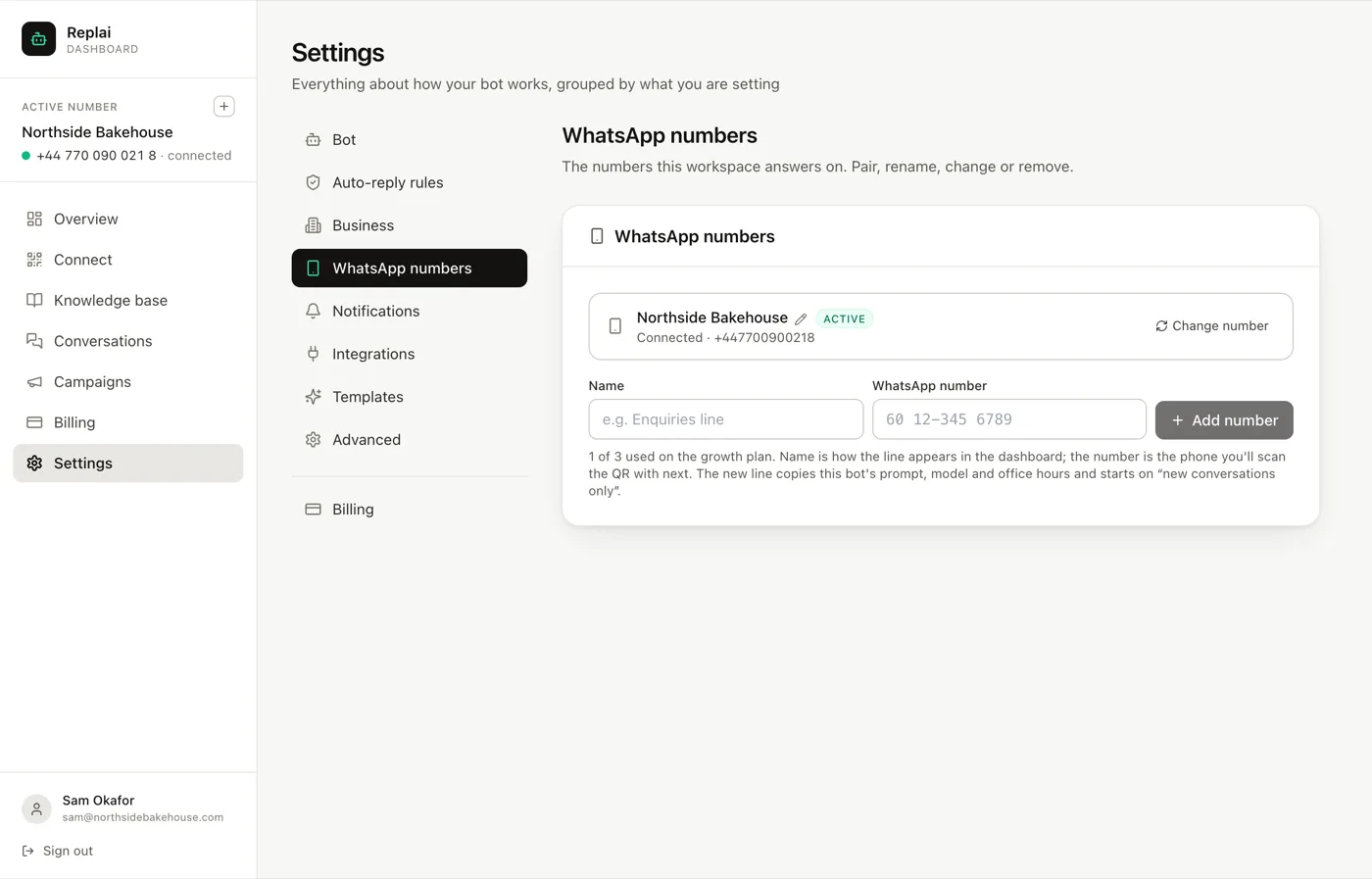Image resolution: width=1372 pixels, height=879 pixels.
Task: Click the sidebar Billing card icon
Action: click(34, 422)
